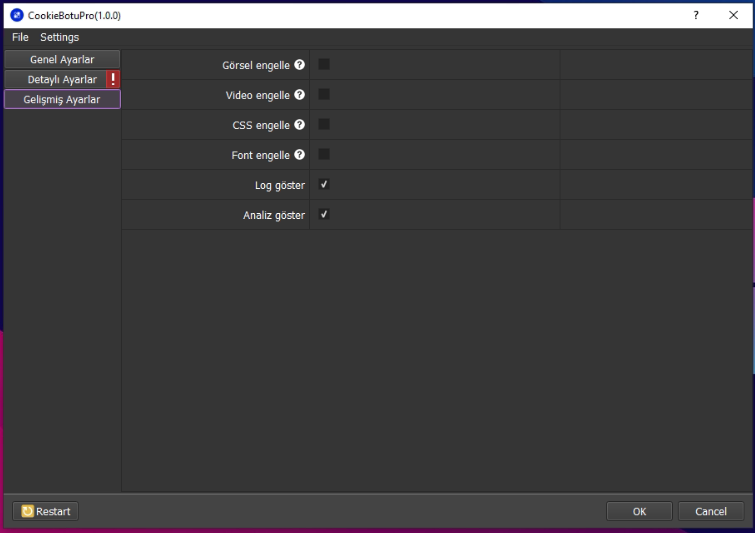Check the CSS engelle option
Image resolution: width=755 pixels, height=533 pixels.
tap(324, 124)
